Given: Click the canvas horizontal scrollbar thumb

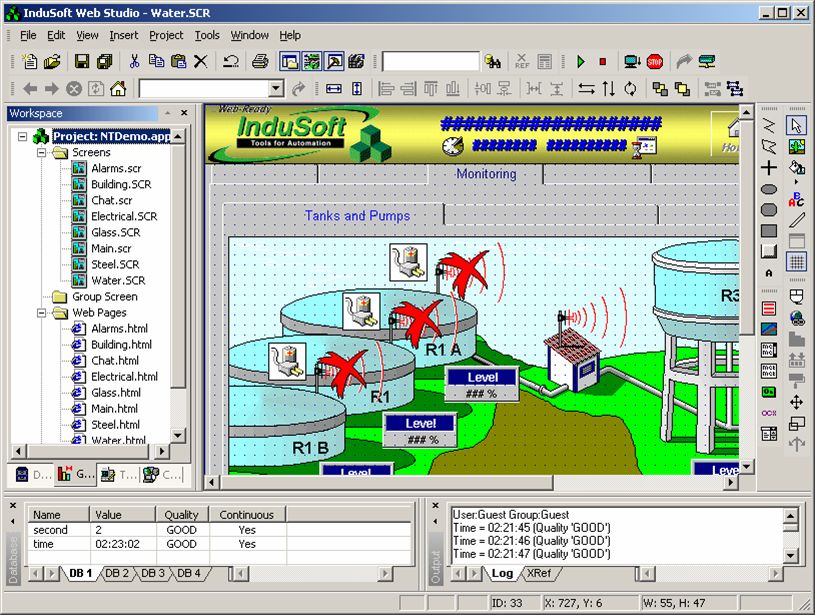Looking at the screenshot, I should [x=387, y=482].
